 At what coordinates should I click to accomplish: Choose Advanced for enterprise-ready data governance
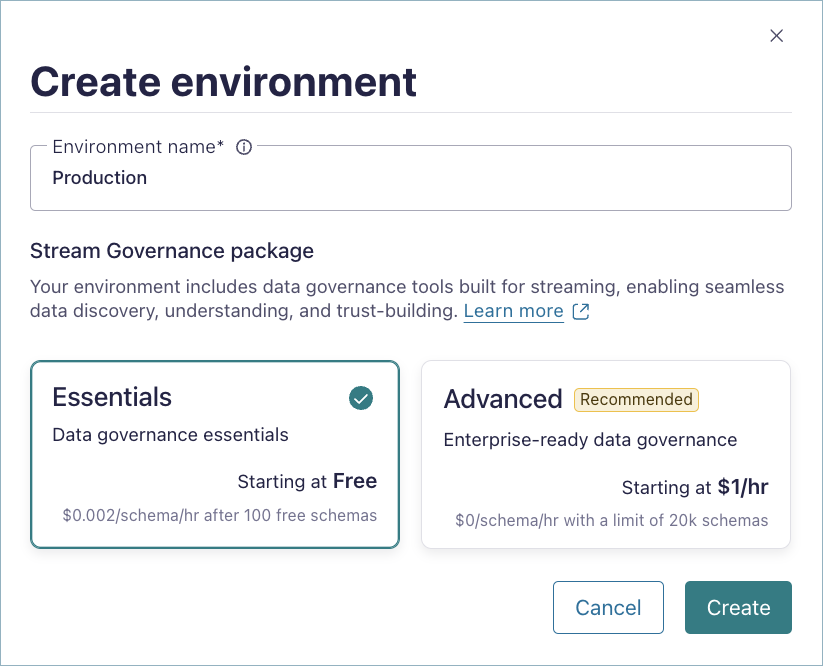[x=605, y=454]
